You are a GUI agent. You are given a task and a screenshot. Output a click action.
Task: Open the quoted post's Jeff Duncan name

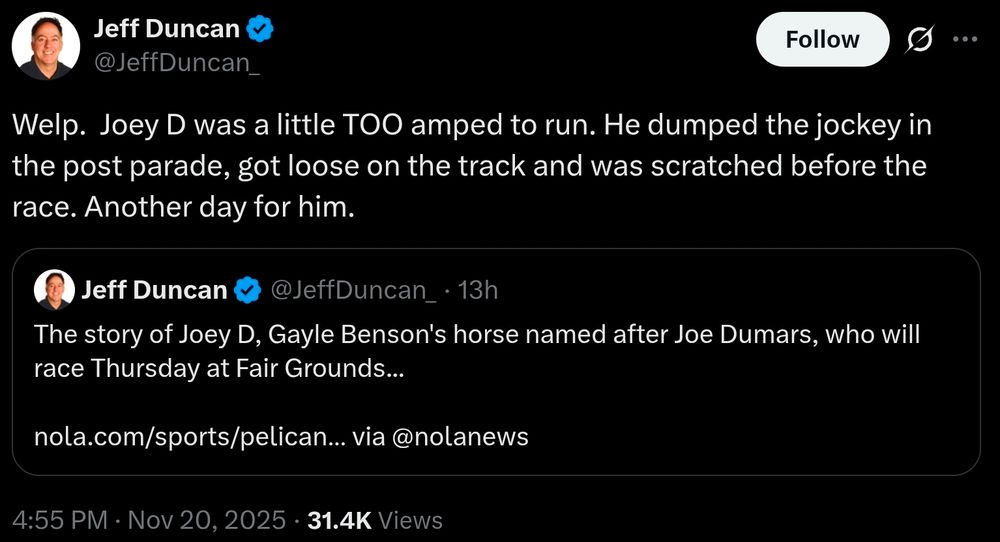[x=154, y=291]
